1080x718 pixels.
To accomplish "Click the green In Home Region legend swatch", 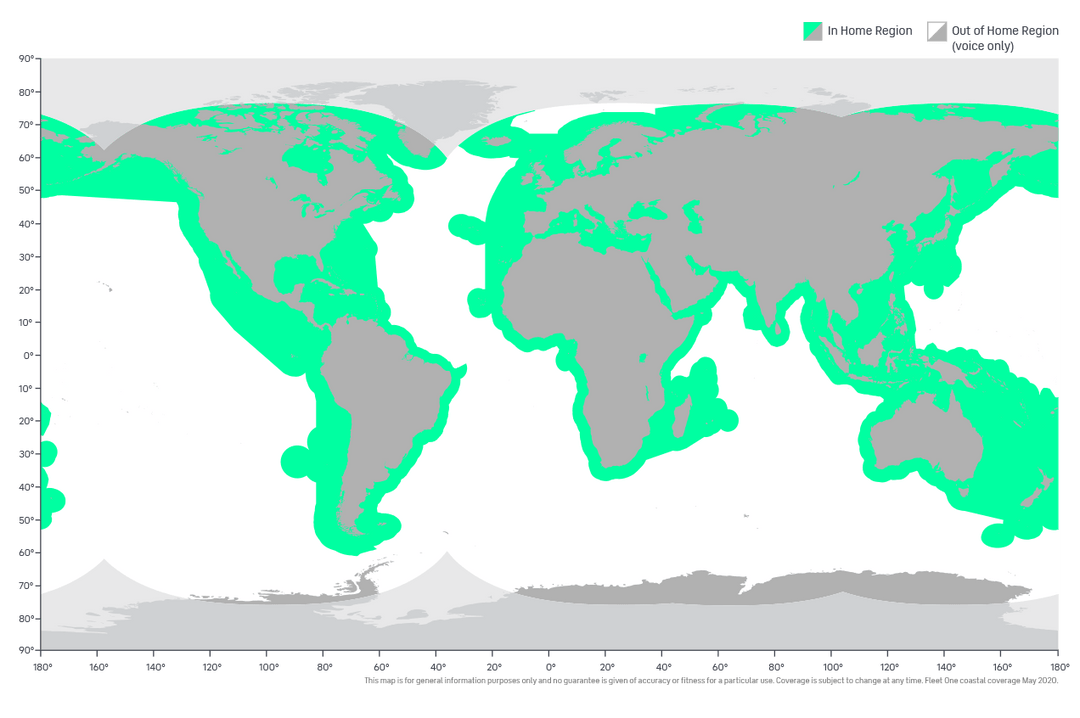I will click(x=812, y=31).
